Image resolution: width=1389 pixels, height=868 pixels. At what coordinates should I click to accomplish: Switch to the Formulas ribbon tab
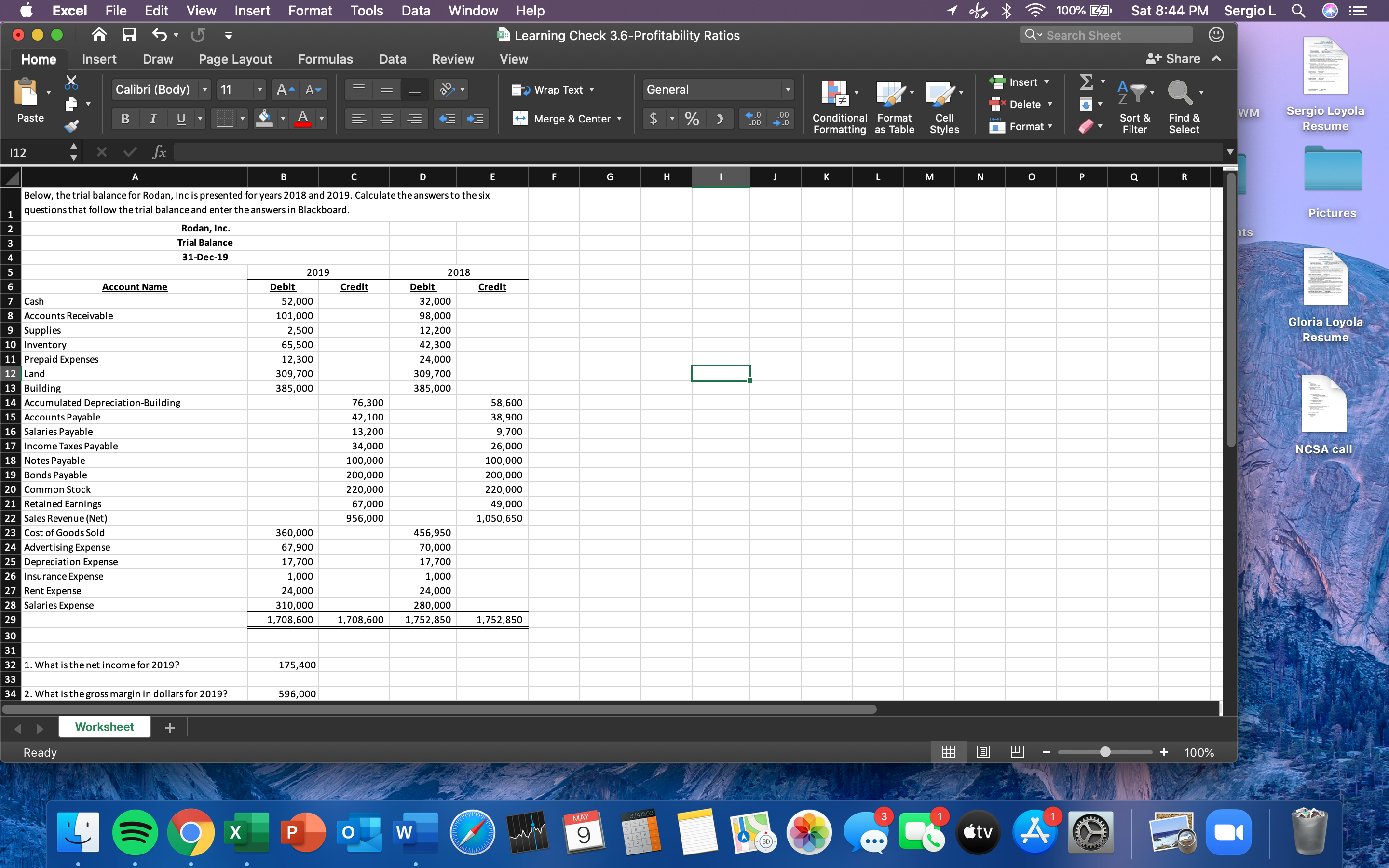[x=325, y=58]
